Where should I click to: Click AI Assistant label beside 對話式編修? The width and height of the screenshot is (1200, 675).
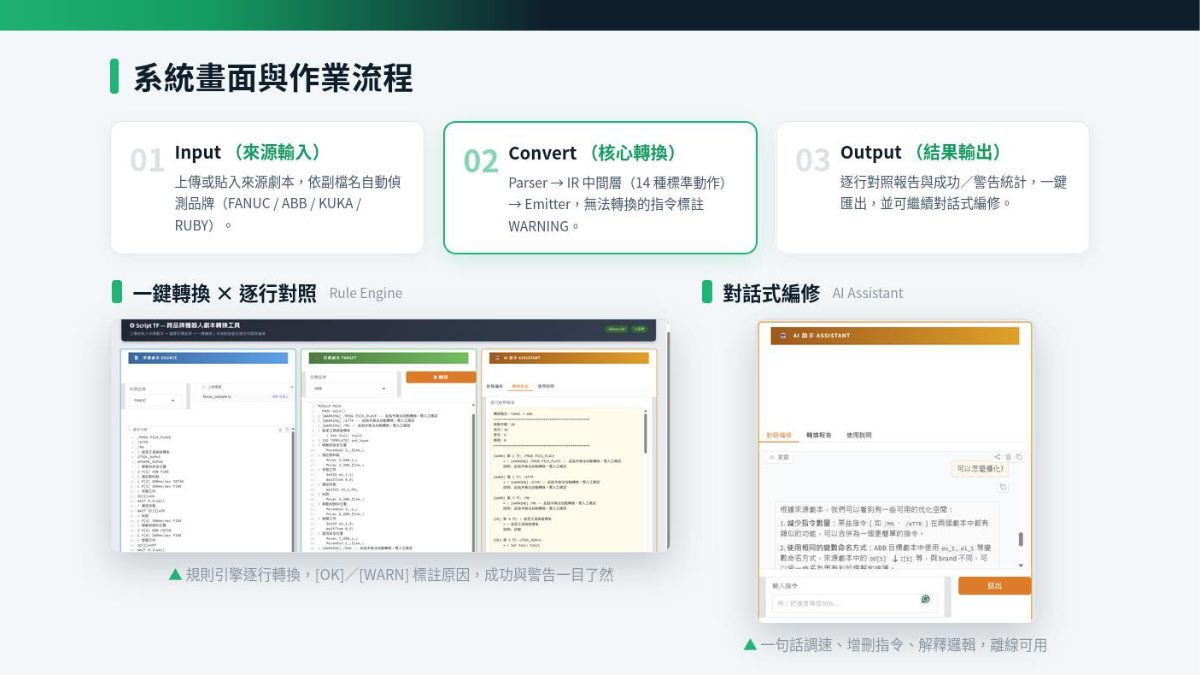pyautogui.click(x=867, y=293)
